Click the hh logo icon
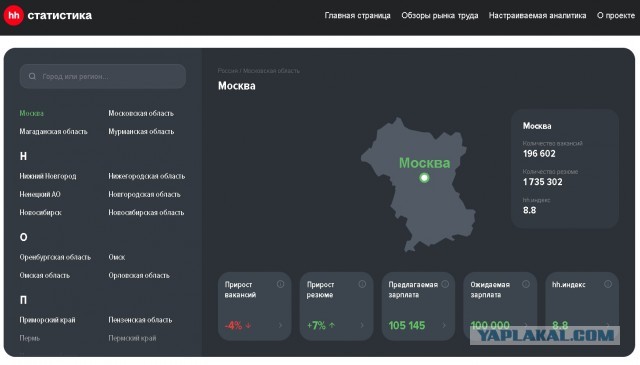The image size is (640, 365). (x=13, y=16)
